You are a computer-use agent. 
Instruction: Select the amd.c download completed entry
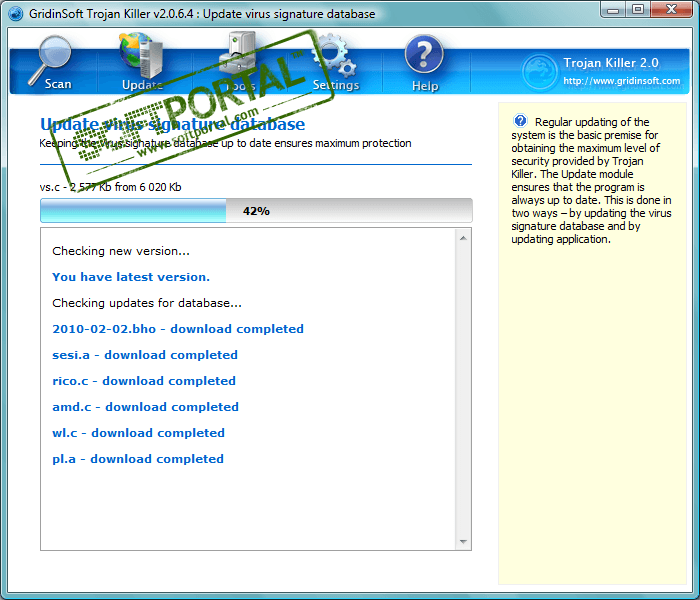click(x=145, y=407)
